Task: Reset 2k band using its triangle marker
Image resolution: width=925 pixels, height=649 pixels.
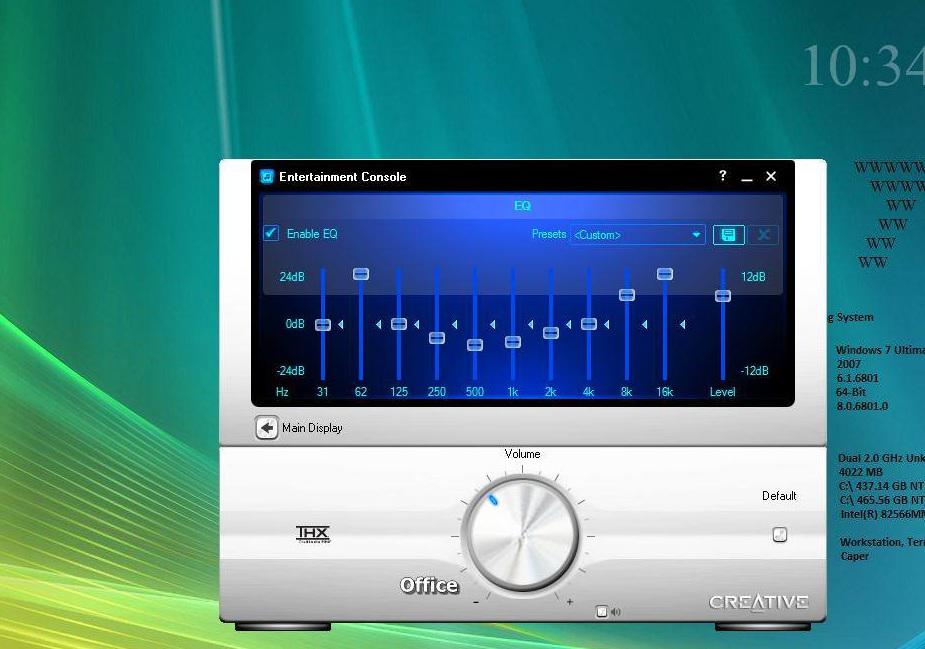Action: (x=569, y=324)
